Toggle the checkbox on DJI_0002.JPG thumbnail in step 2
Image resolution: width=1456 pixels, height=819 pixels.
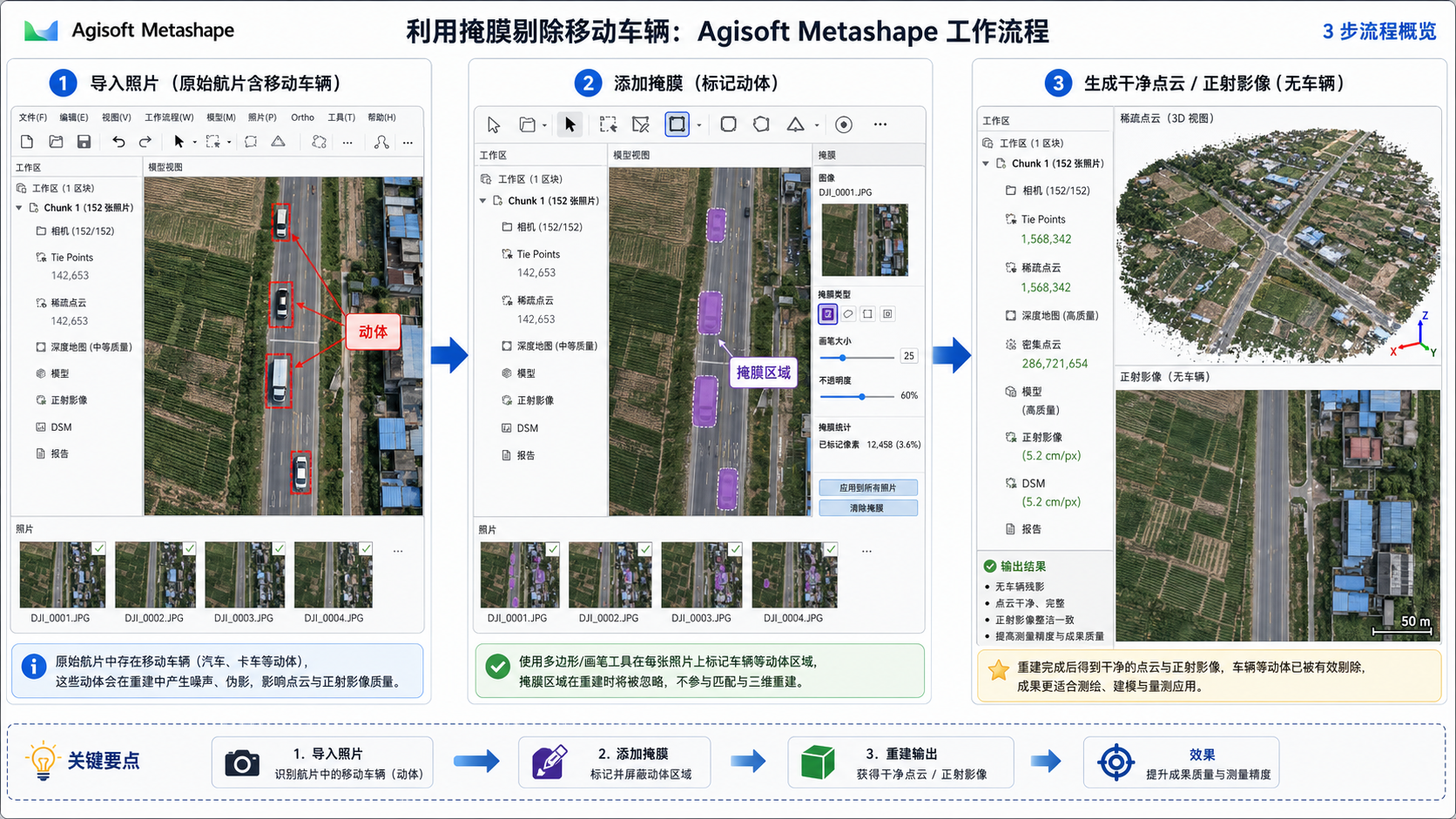tap(644, 549)
